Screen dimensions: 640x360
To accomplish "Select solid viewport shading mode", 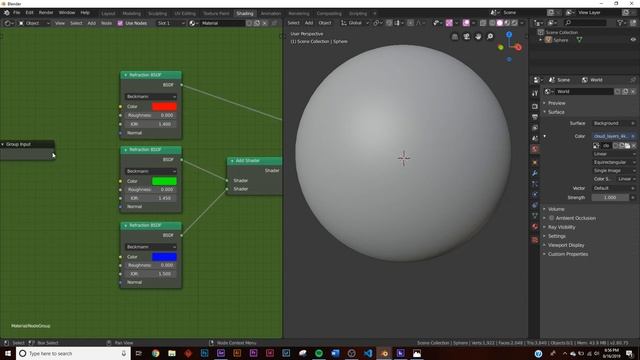I will [x=500, y=23].
